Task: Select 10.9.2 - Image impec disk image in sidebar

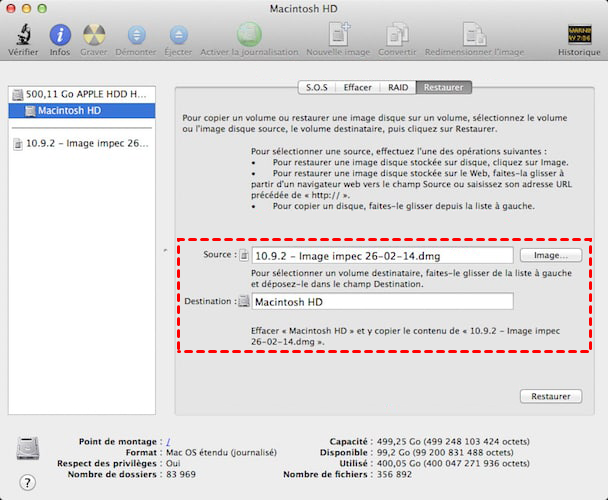Action: [82, 144]
